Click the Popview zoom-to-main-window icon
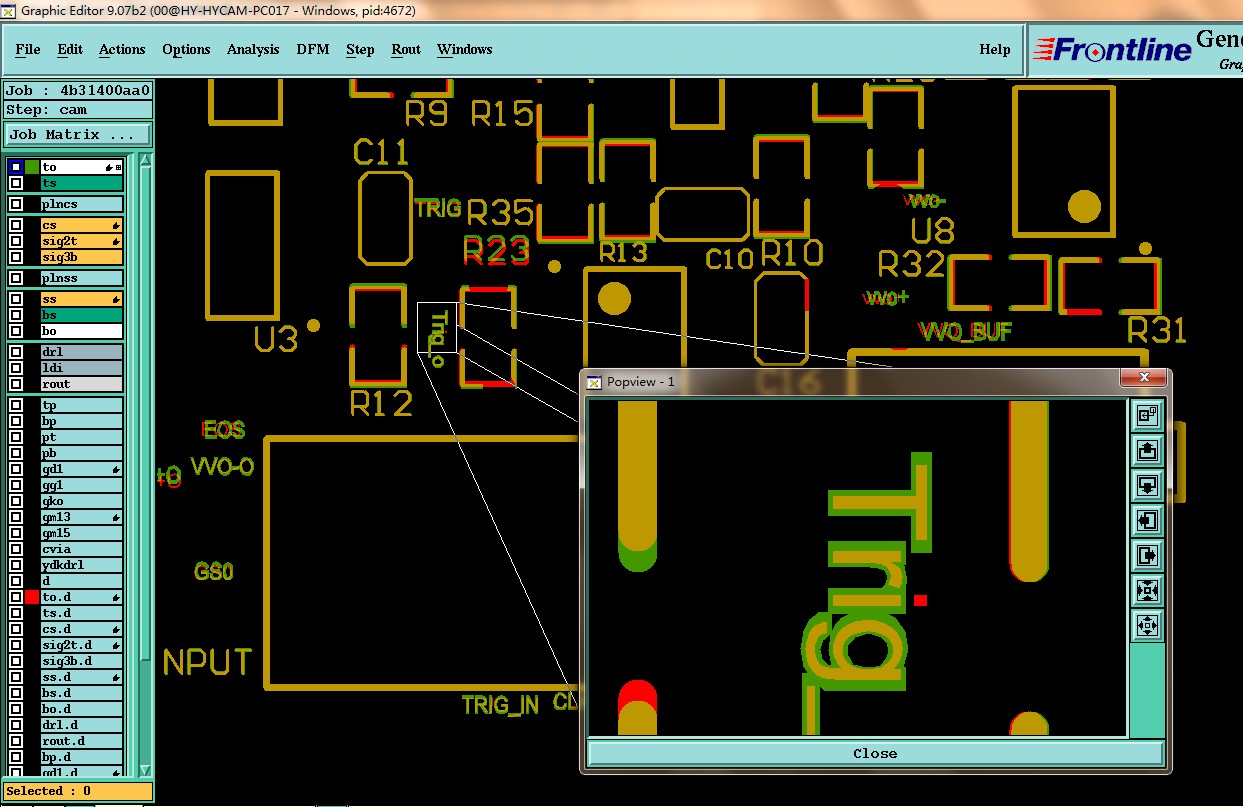The width and height of the screenshot is (1243, 807). (x=1147, y=416)
